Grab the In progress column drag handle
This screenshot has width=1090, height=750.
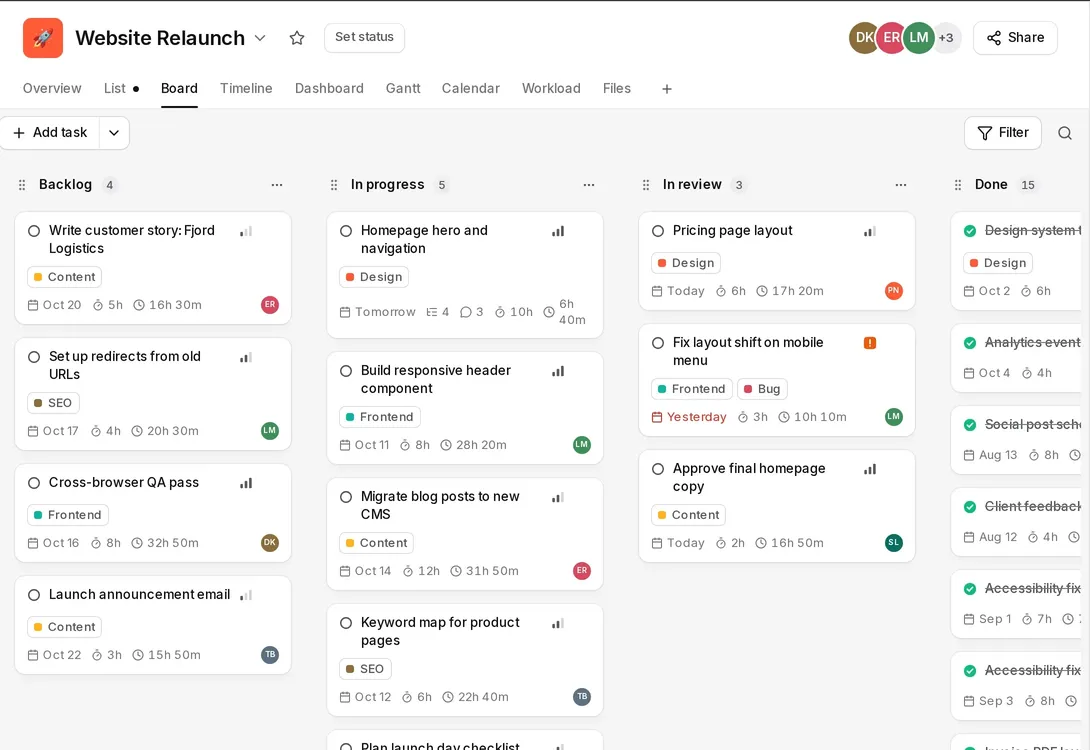coord(334,185)
